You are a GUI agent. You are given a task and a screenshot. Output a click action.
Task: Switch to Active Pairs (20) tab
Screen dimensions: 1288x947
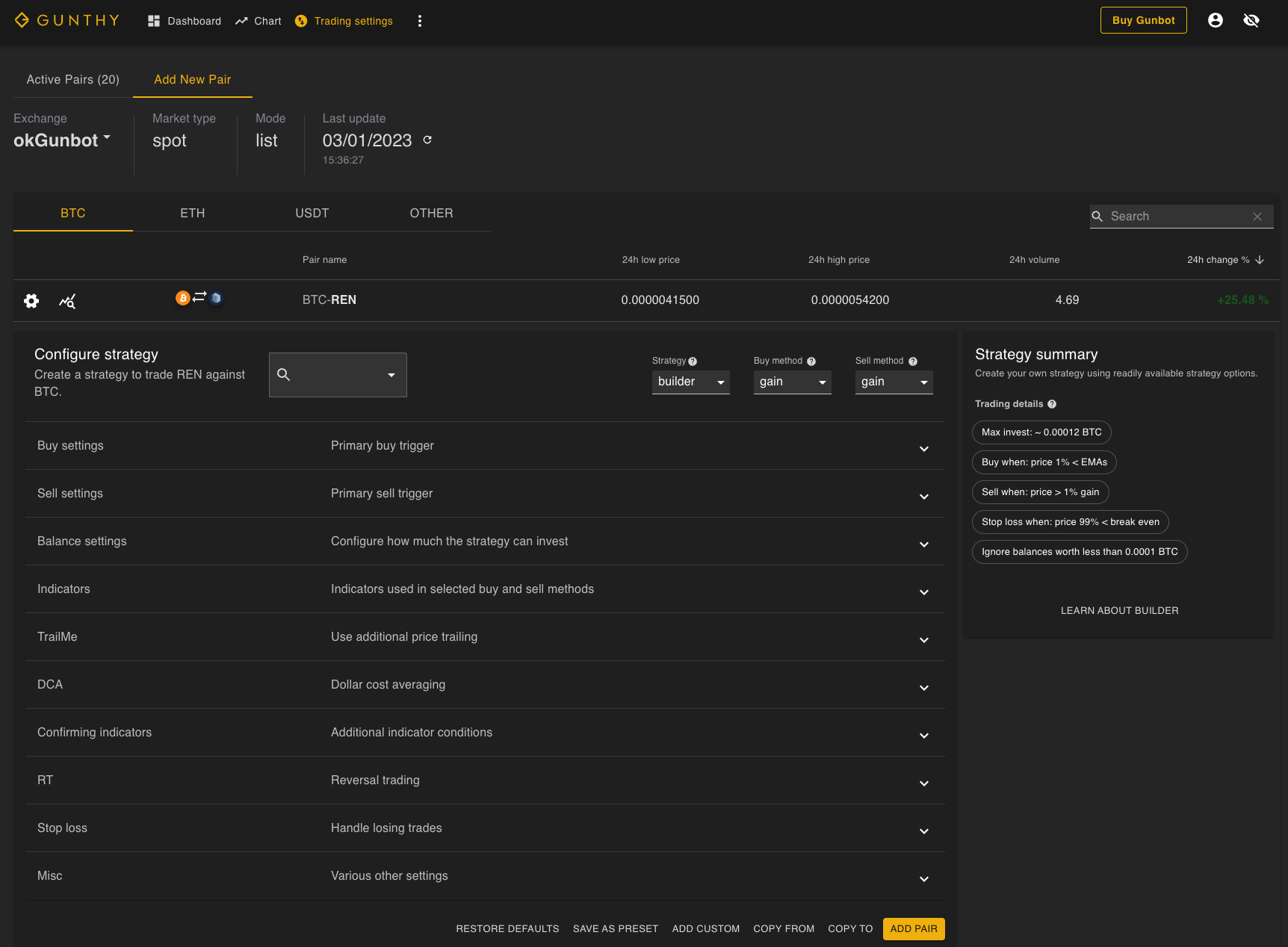pos(73,79)
